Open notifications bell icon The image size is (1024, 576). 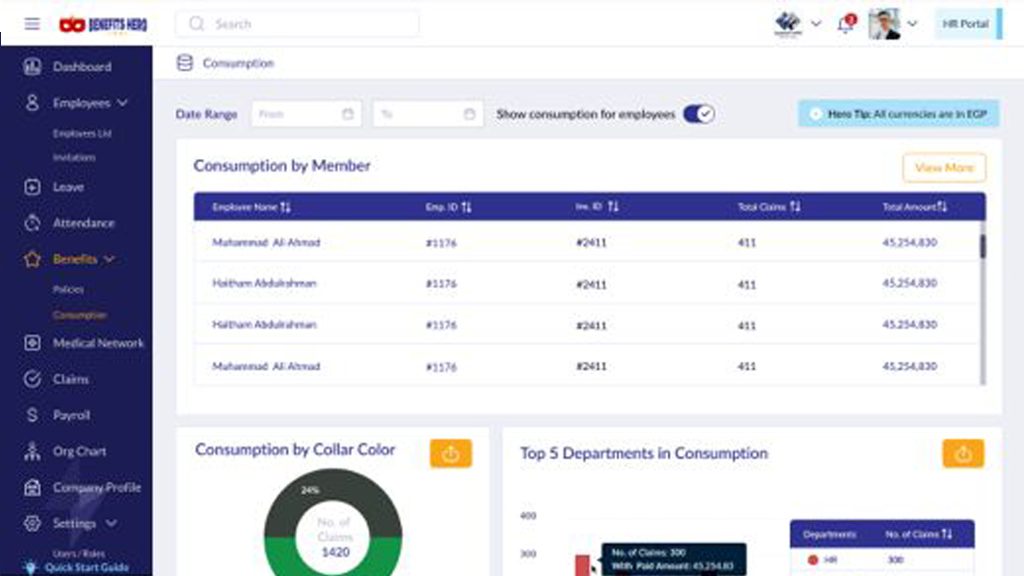[846, 24]
